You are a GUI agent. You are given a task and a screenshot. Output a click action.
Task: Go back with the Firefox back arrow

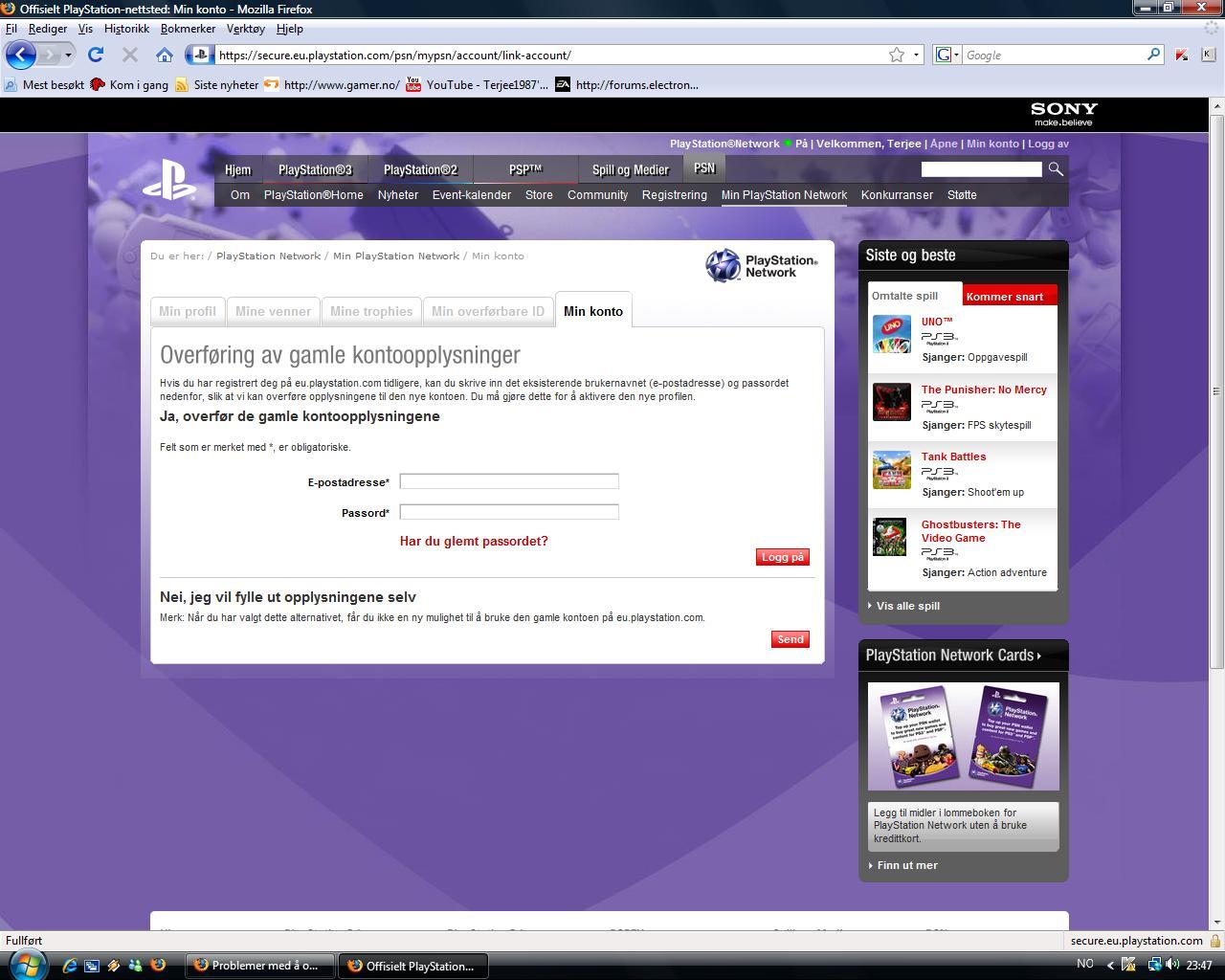pos(20,55)
